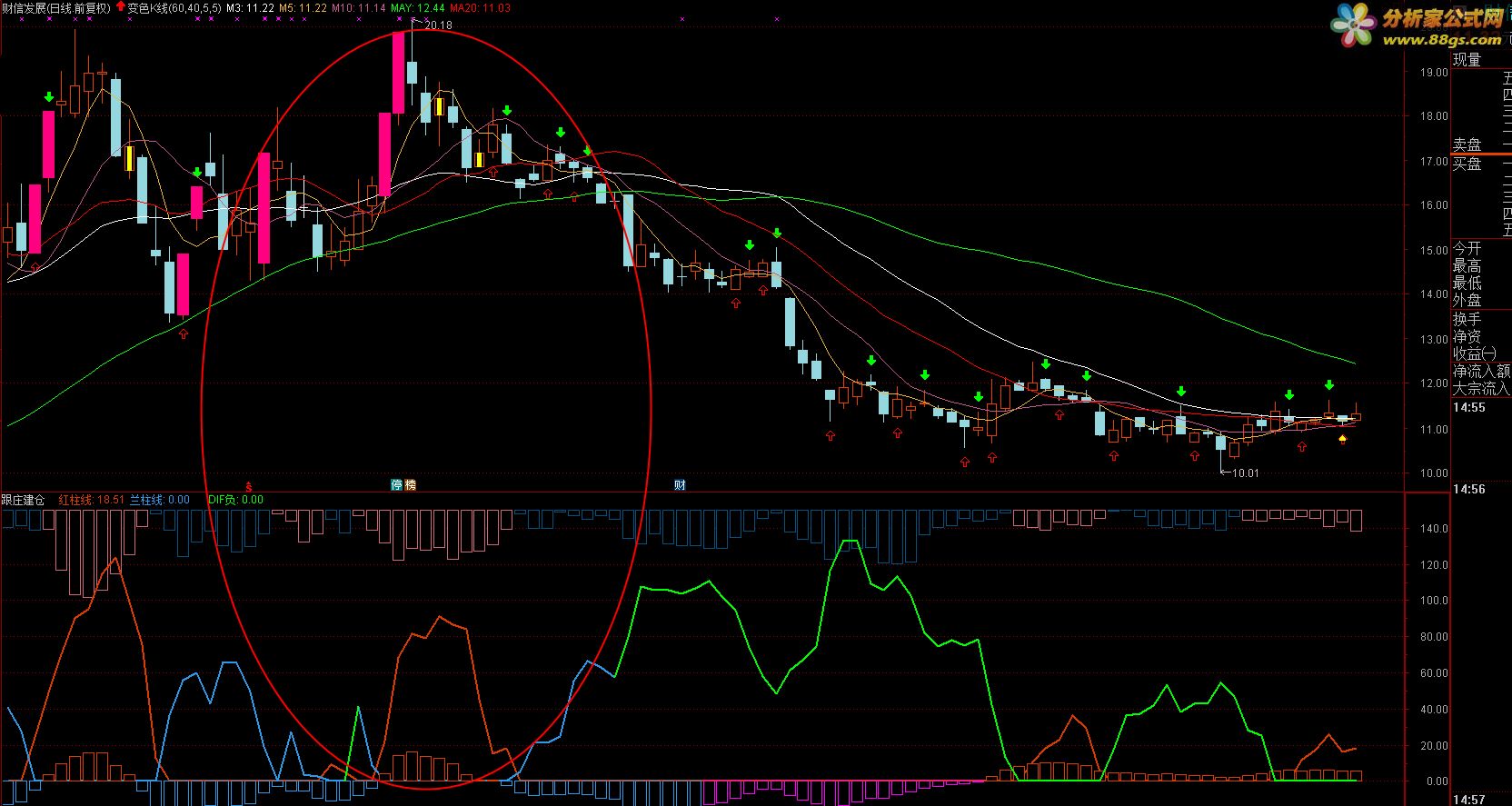Click the 最高 label in side panel
This screenshot has height=806, width=1512.
coord(1467,266)
